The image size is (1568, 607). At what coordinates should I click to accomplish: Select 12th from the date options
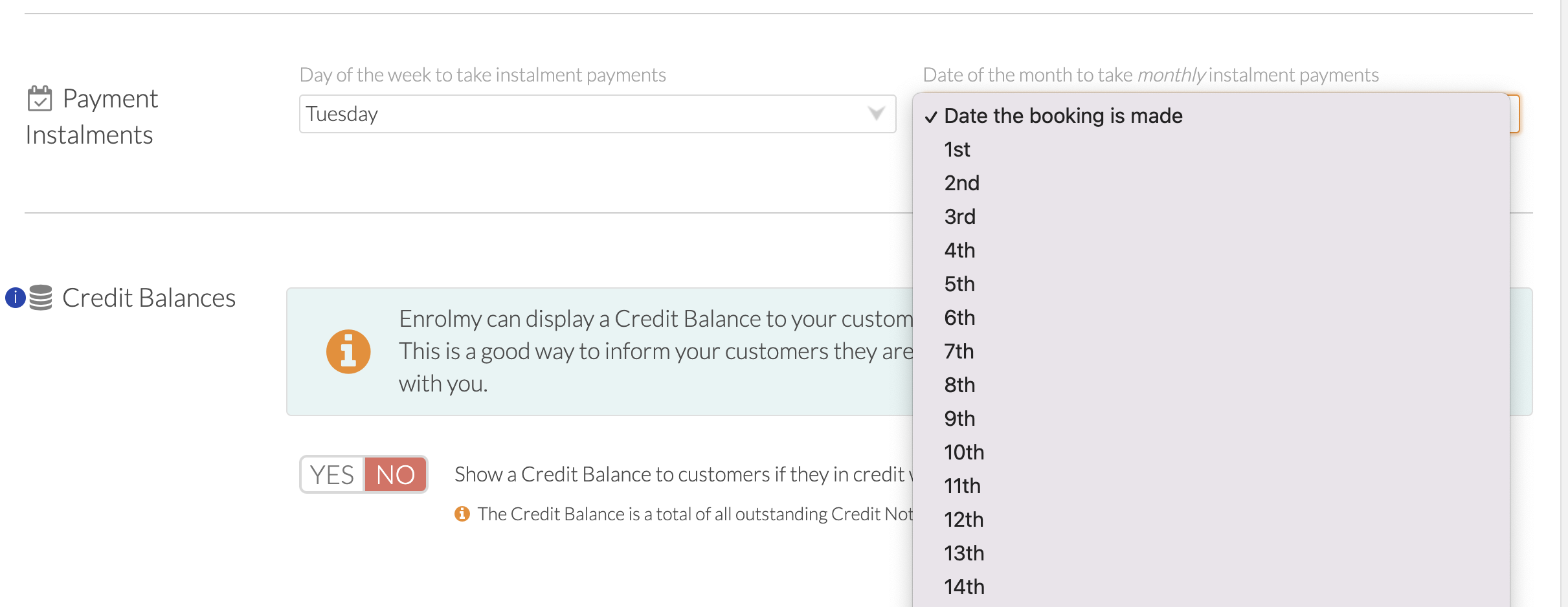click(x=1211, y=520)
